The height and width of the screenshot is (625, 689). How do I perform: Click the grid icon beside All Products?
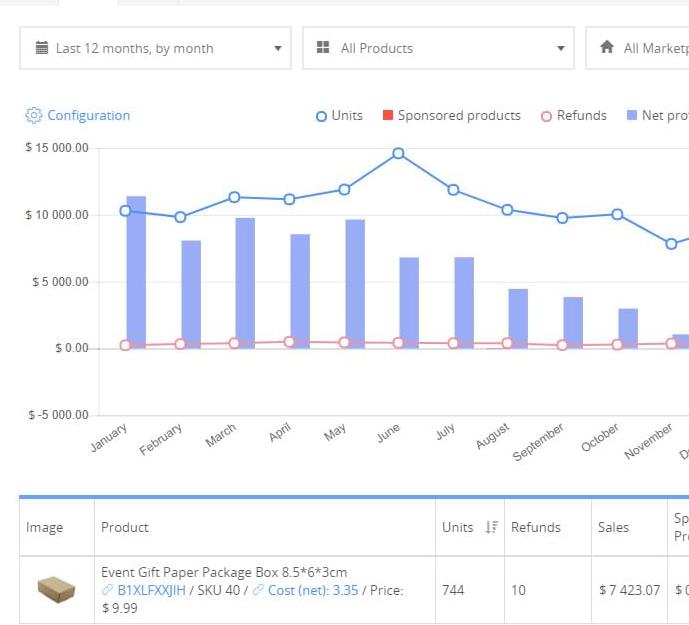(x=323, y=48)
